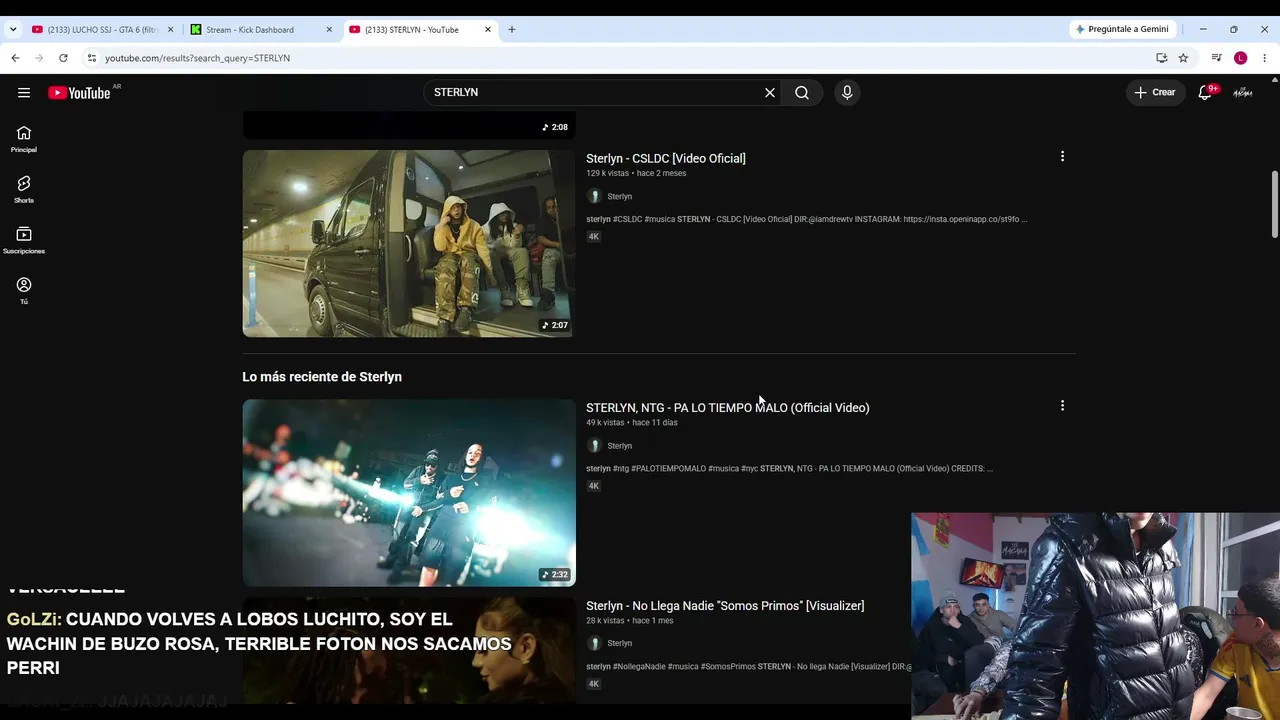Go back in the browser
Screen dimensions: 1280x720
[15, 58]
